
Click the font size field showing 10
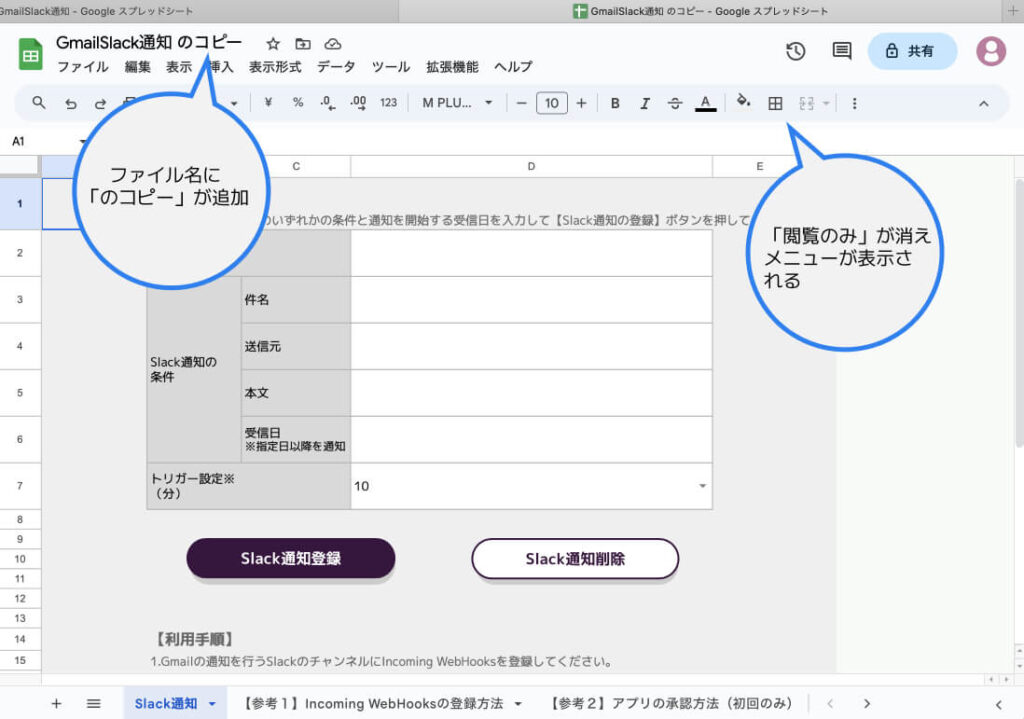tap(552, 103)
